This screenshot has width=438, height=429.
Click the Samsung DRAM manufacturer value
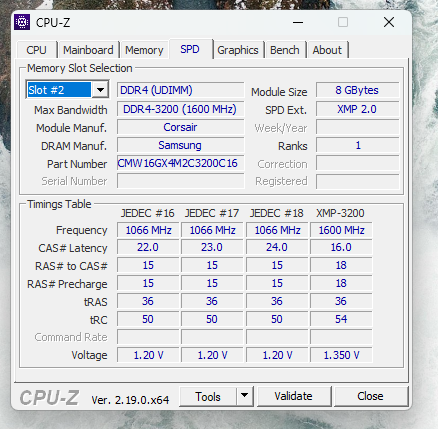pos(180,145)
